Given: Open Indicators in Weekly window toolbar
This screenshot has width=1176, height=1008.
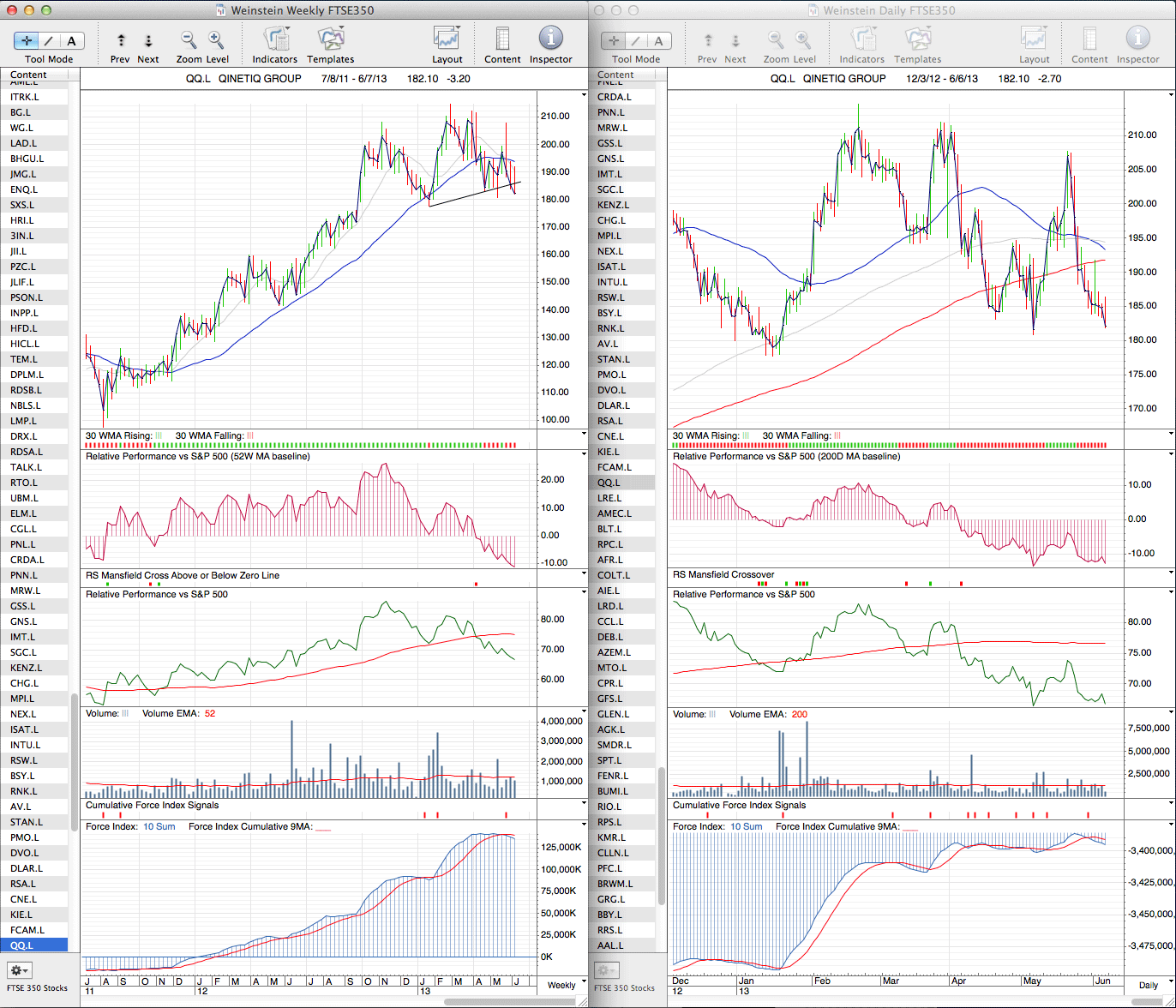Looking at the screenshot, I should 275,40.
